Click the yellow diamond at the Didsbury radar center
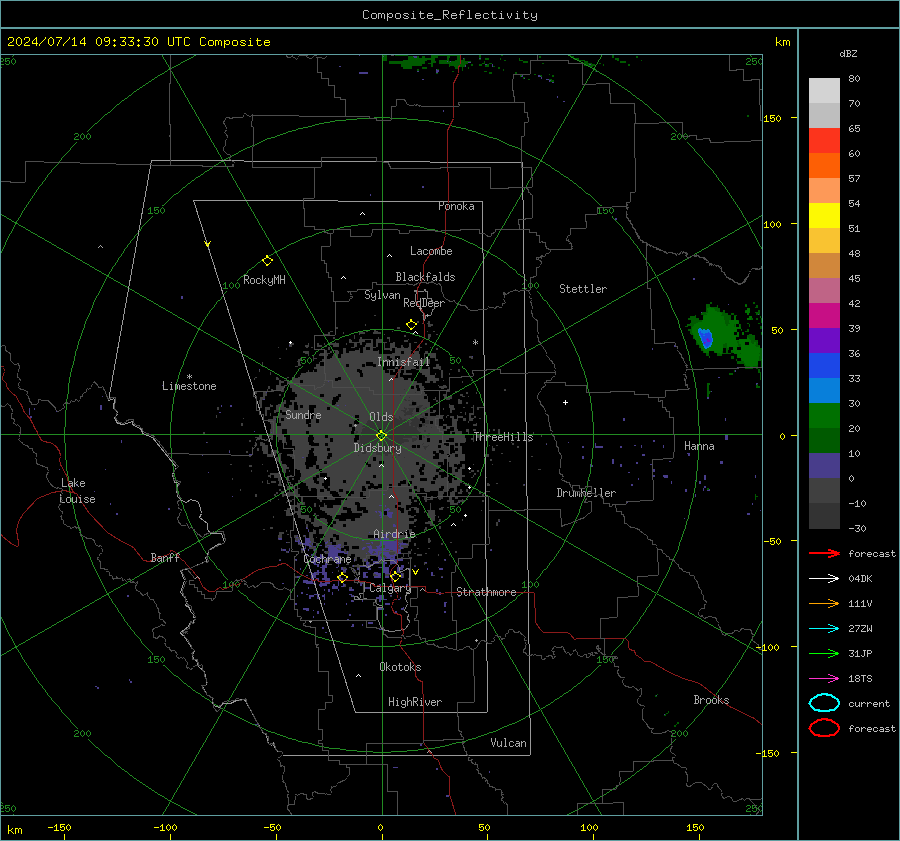Viewport: 900px width, 841px height. 382,435
